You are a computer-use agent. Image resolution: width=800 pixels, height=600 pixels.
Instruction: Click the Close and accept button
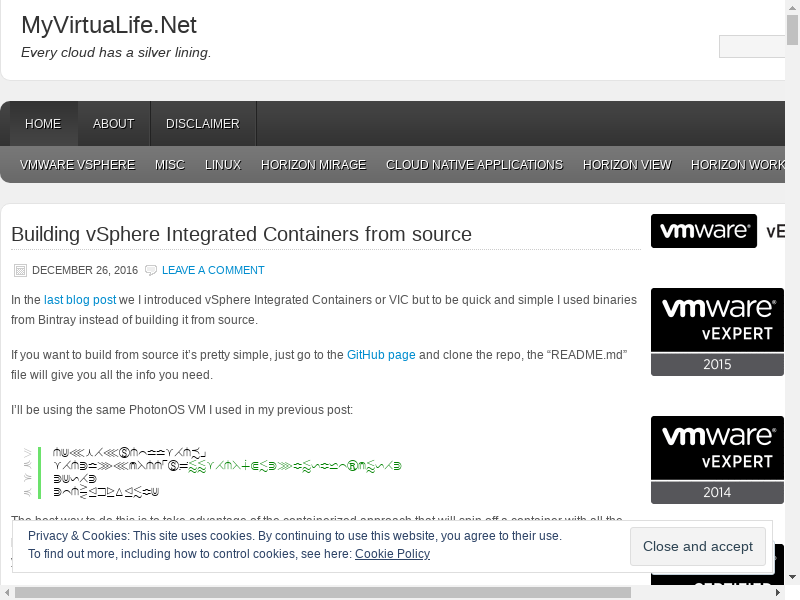pyautogui.click(x=697, y=546)
